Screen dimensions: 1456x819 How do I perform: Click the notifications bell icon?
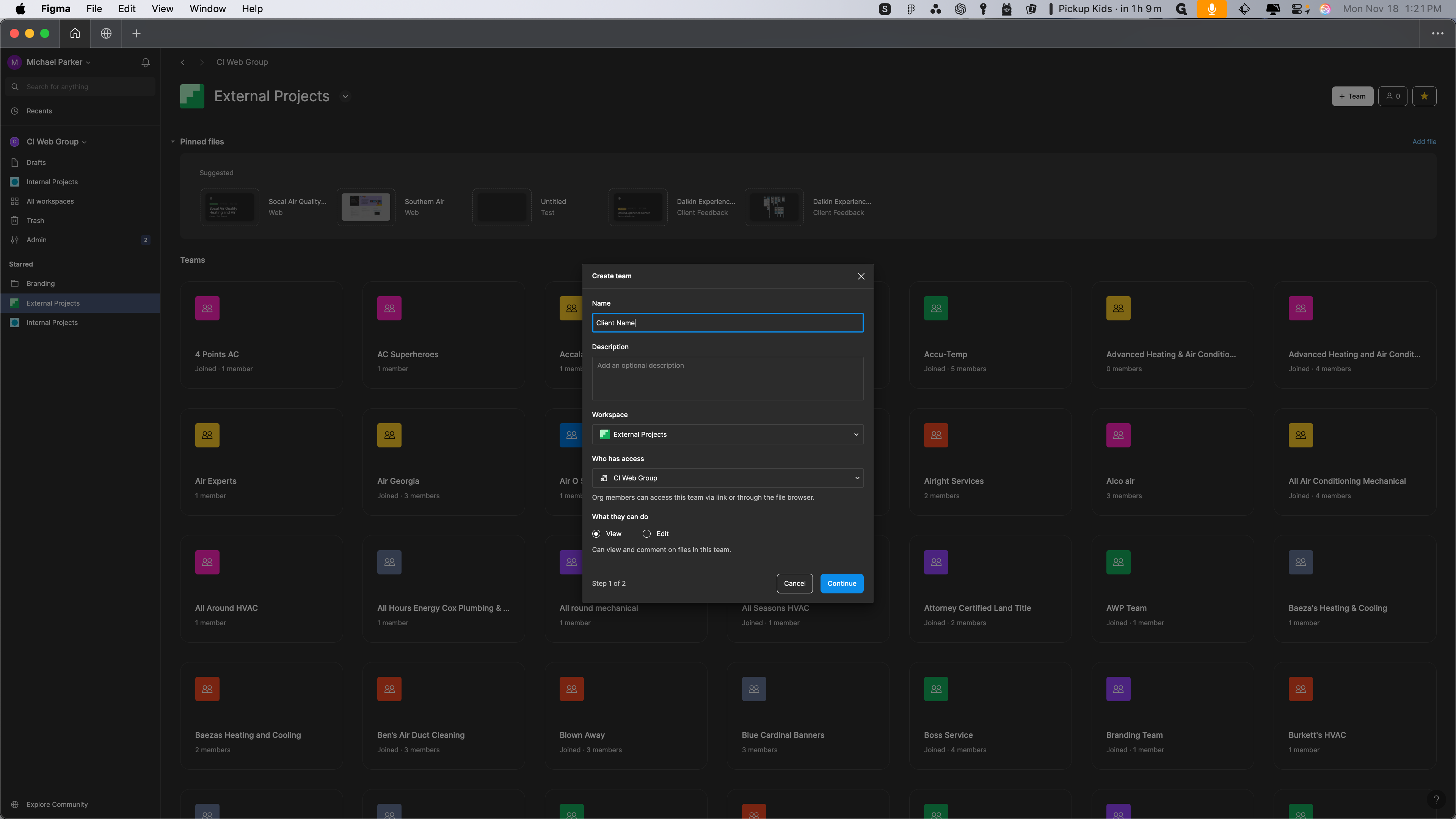[x=145, y=62]
